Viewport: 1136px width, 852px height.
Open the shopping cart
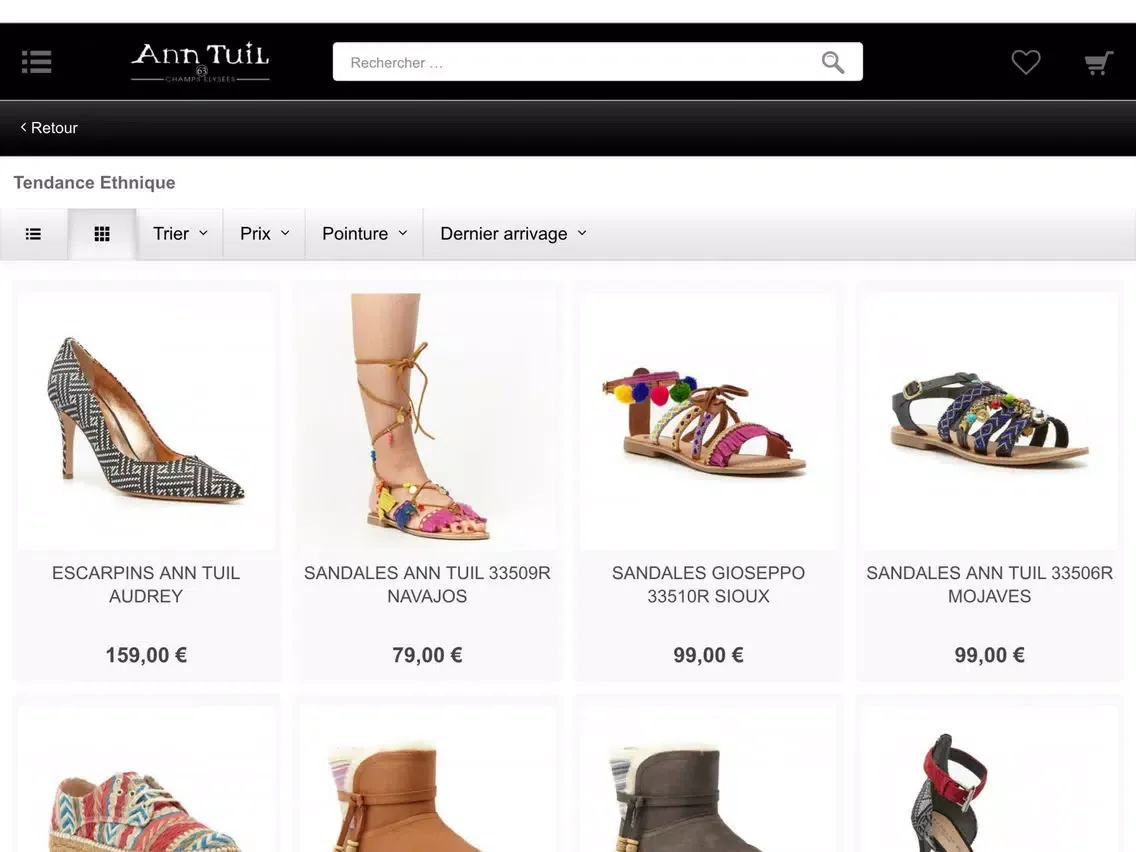pyautogui.click(x=1098, y=63)
